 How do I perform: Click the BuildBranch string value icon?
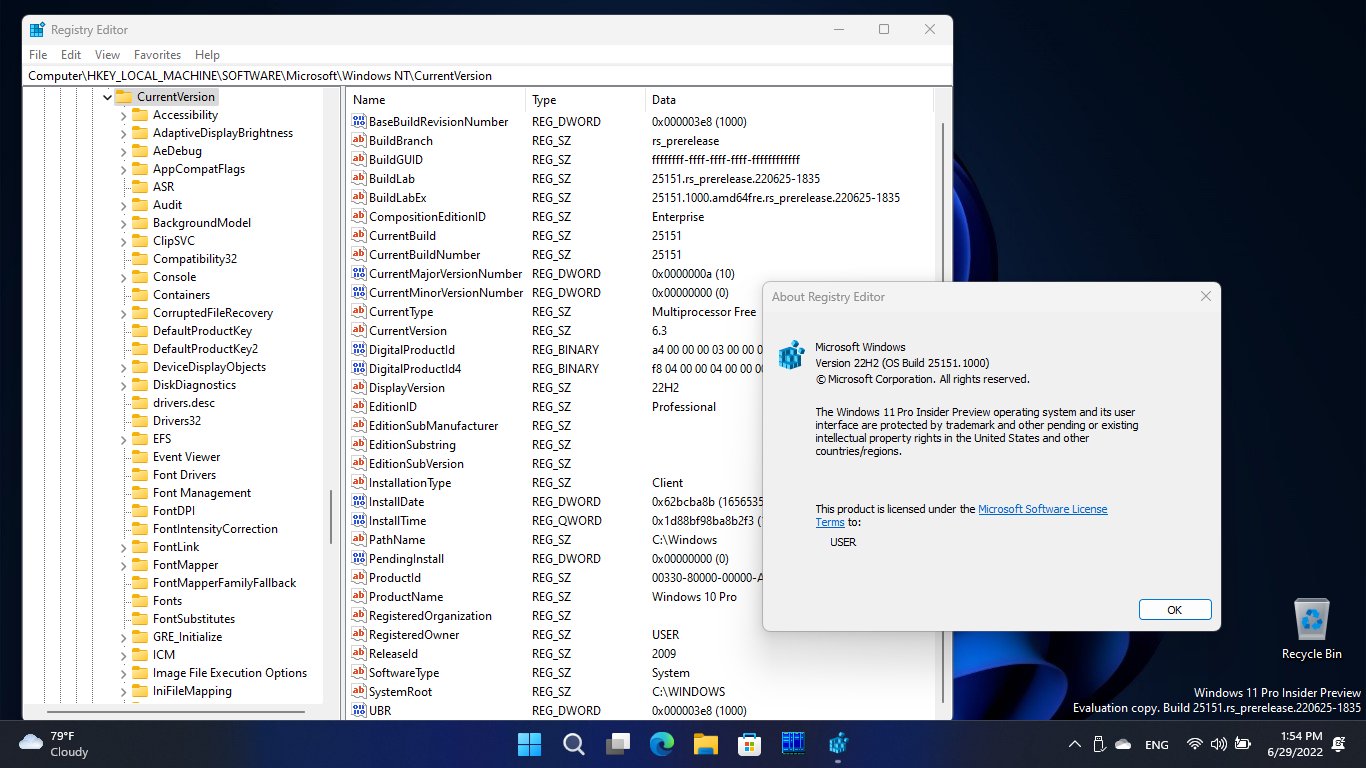pyautogui.click(x=359, y=141)
